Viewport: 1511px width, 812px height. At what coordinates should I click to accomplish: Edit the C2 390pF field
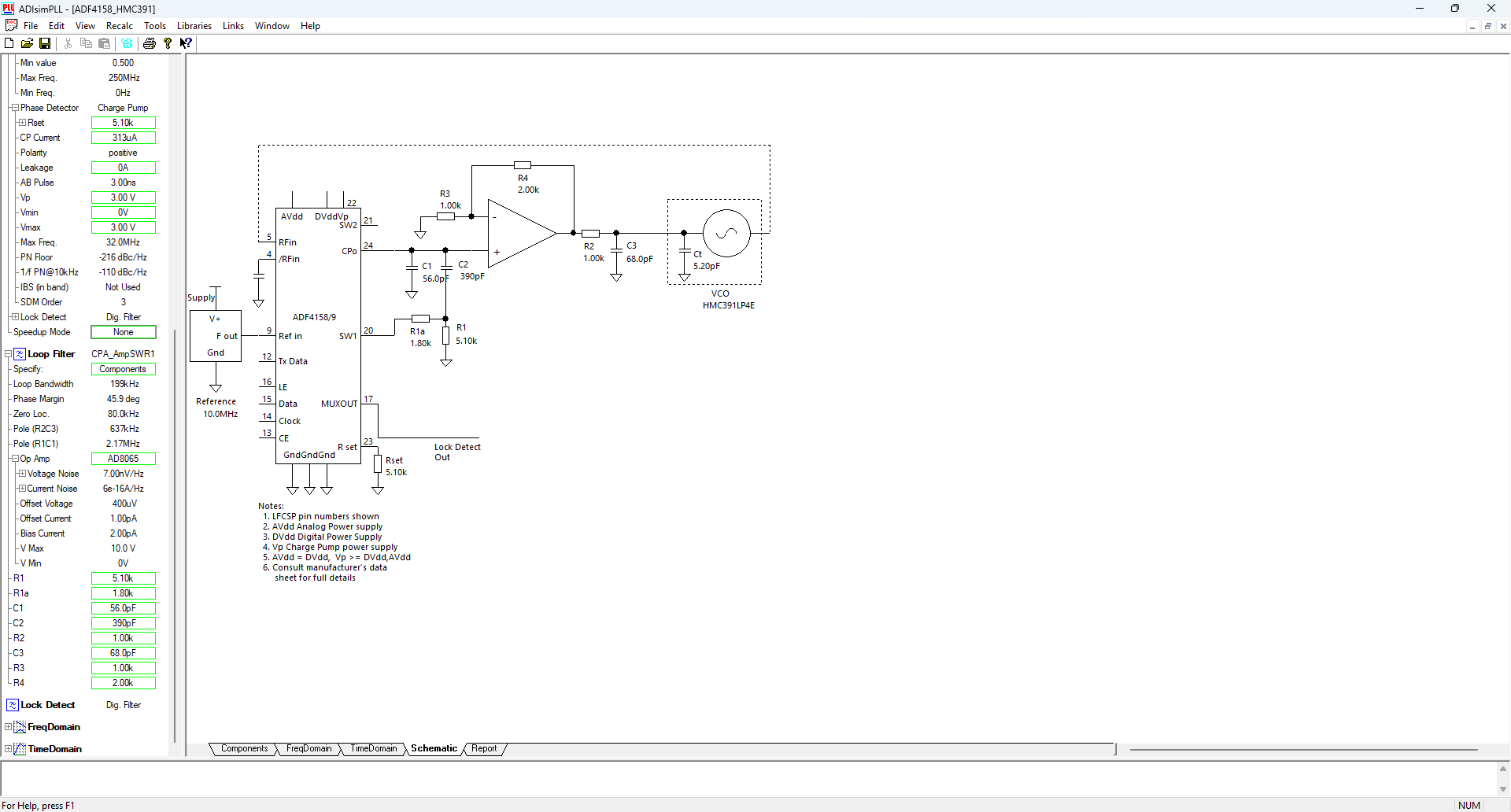pyautogui.click(x=124, y=623)
